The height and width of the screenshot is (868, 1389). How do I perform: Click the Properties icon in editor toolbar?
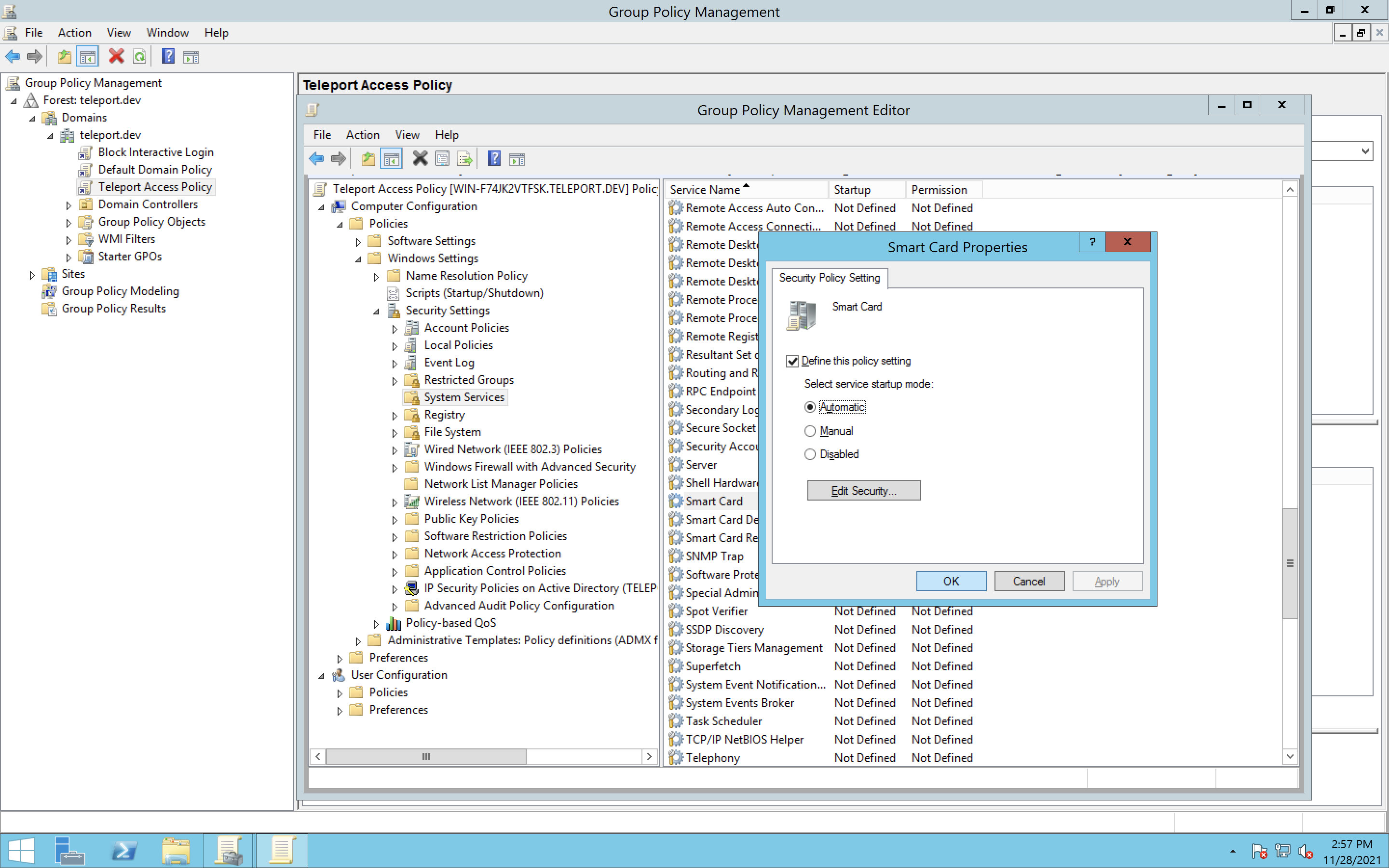point(442,159)
